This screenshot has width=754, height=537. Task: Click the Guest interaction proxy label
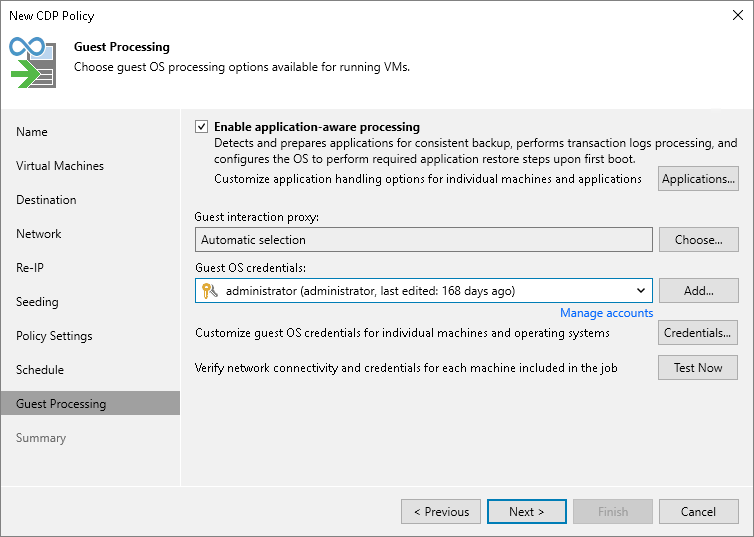click(x=257, y=217)
